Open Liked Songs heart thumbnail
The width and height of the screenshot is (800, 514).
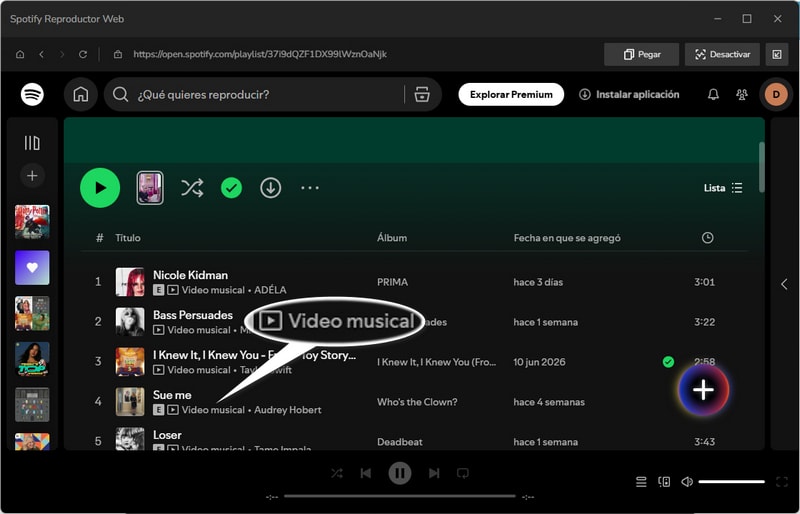tap(32, 267)
